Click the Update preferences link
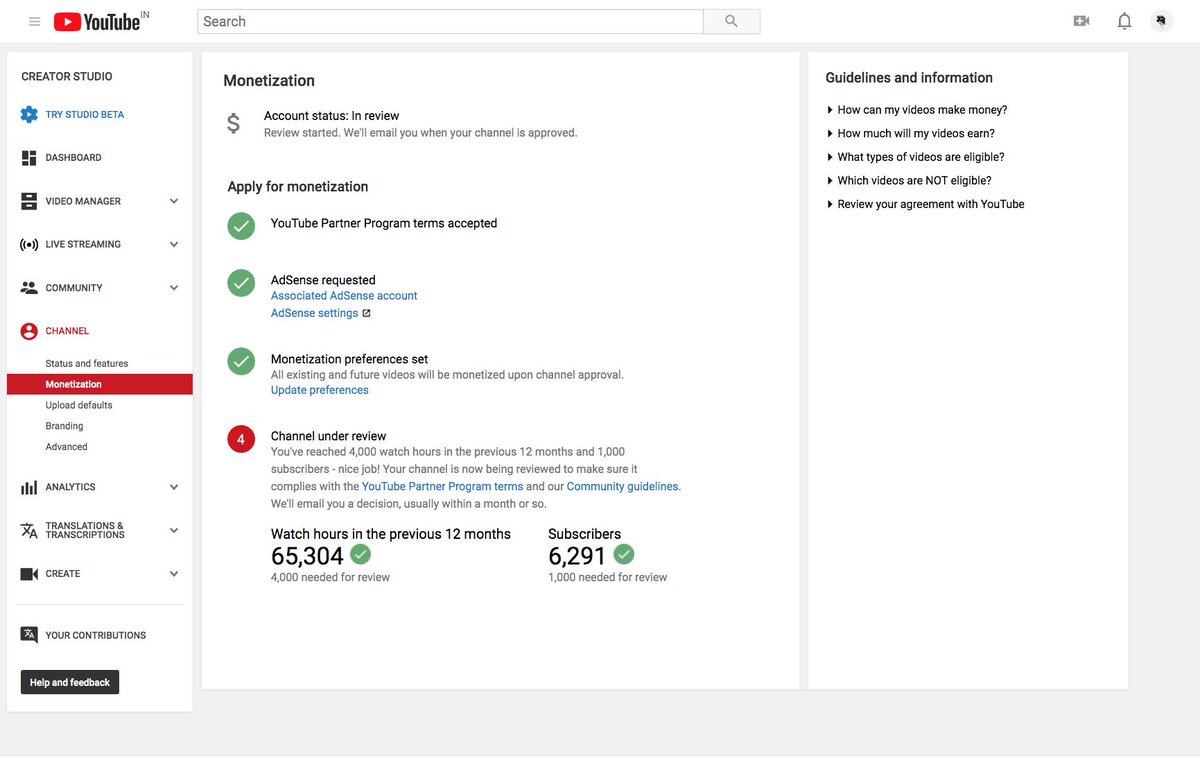 coord(320,390)
